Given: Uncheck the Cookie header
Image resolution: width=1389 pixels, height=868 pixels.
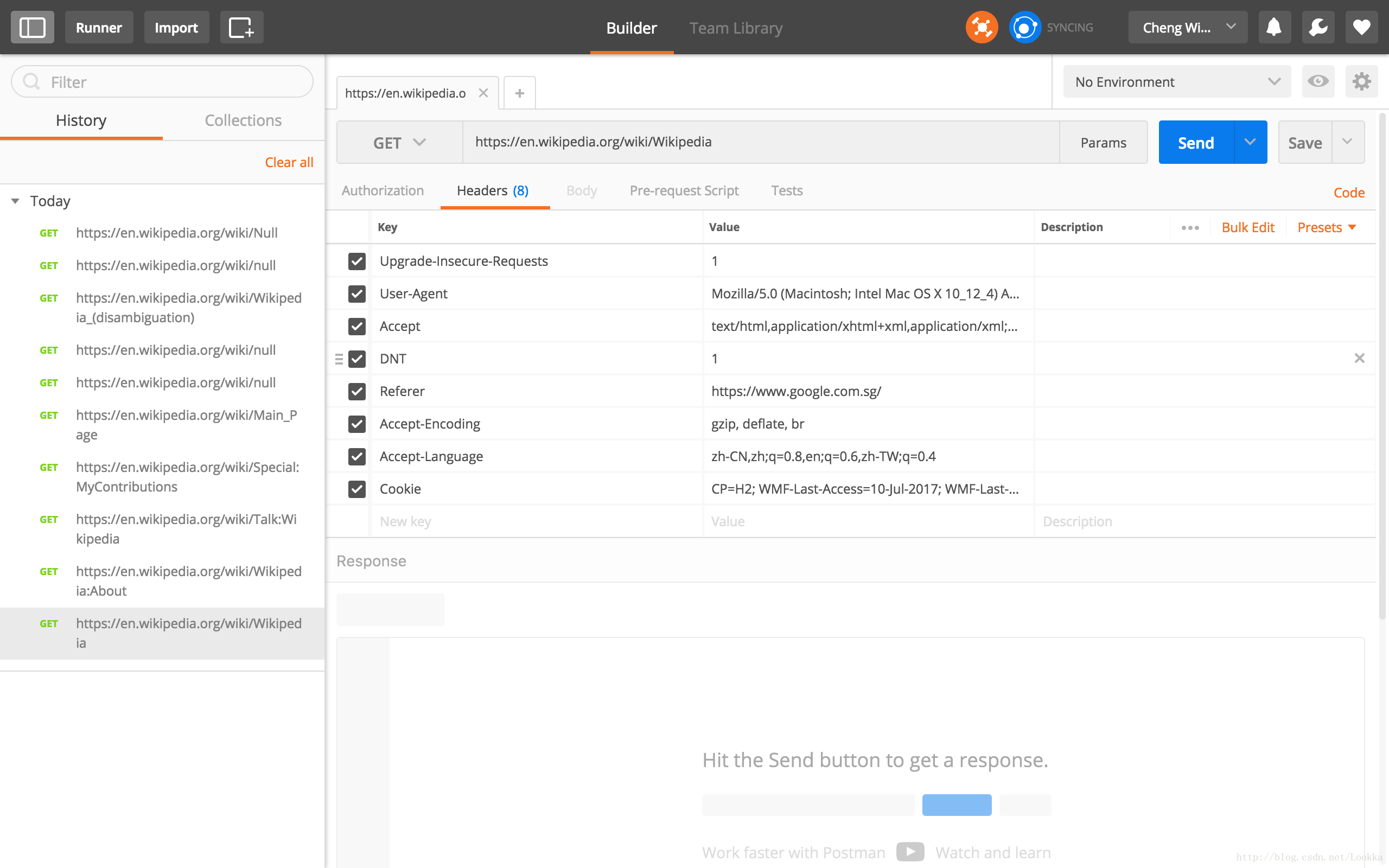Looking at the screenshot, I should [x=357, y=489].
